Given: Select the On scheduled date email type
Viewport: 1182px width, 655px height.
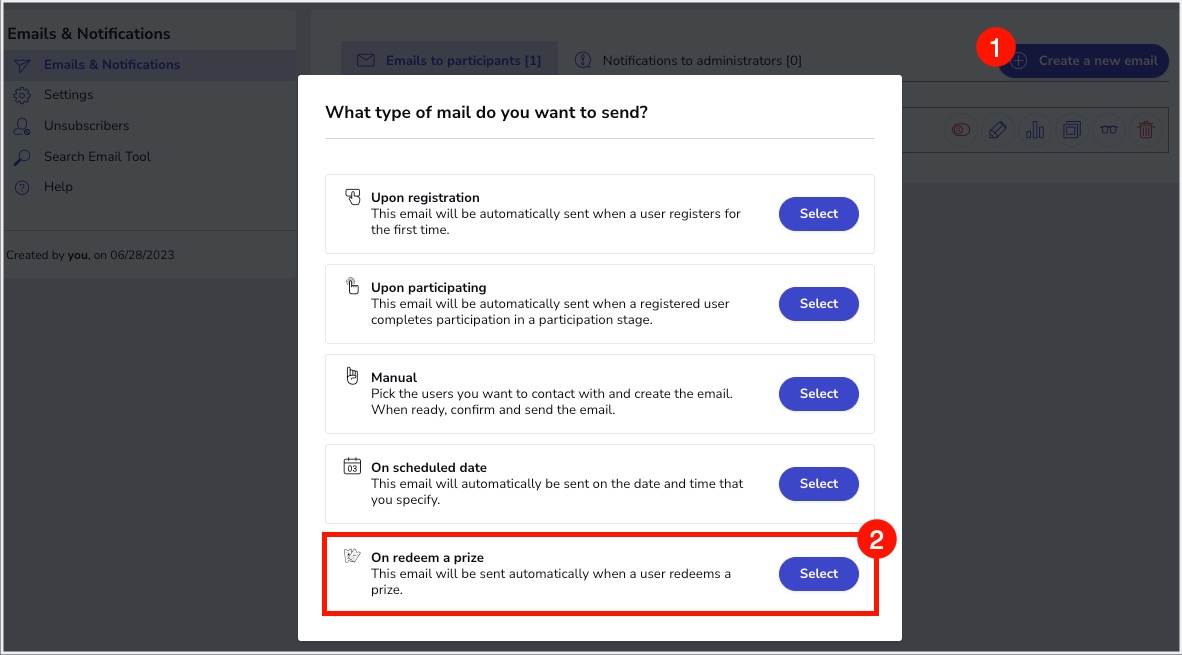Looking at the screenshot, I should (818, 484).
